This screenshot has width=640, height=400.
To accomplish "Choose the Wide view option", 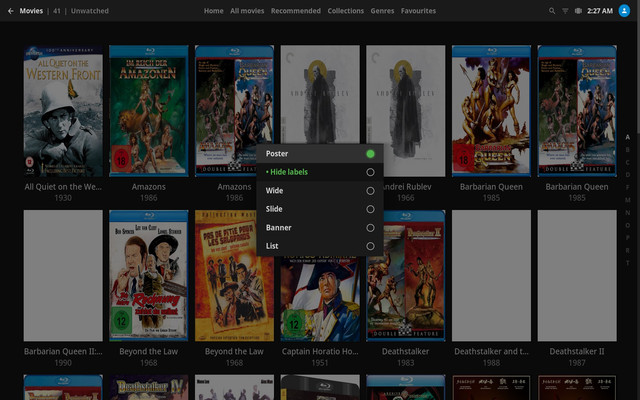I will 320,191.
